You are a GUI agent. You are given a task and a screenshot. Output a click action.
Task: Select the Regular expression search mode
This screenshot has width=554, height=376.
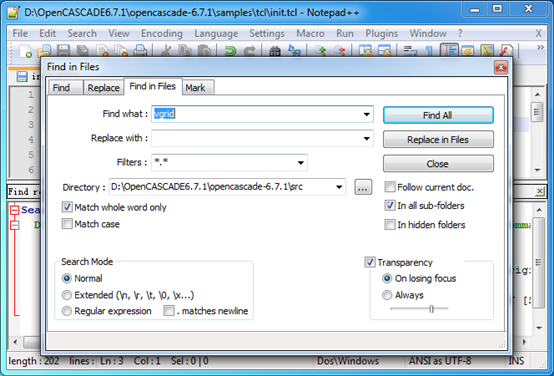coord(66,311)
